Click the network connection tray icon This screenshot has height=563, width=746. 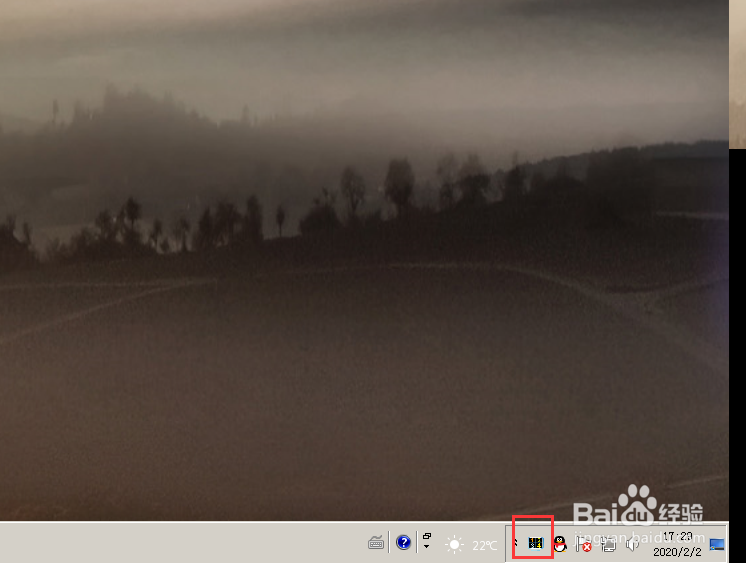tap(608, 544)
